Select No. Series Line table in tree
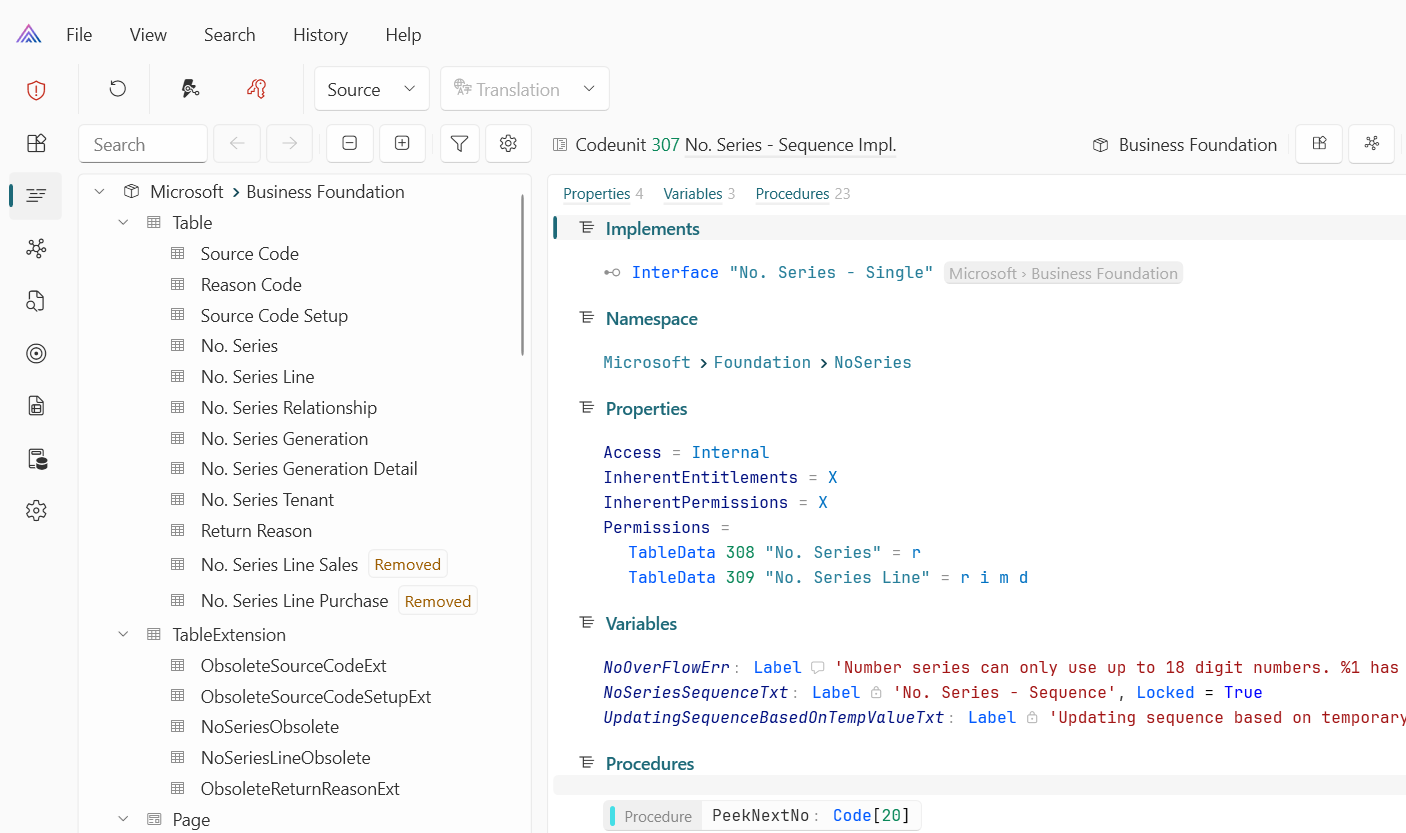The image size is (1406, 833). pyautogui.click(x=257, y=377)
